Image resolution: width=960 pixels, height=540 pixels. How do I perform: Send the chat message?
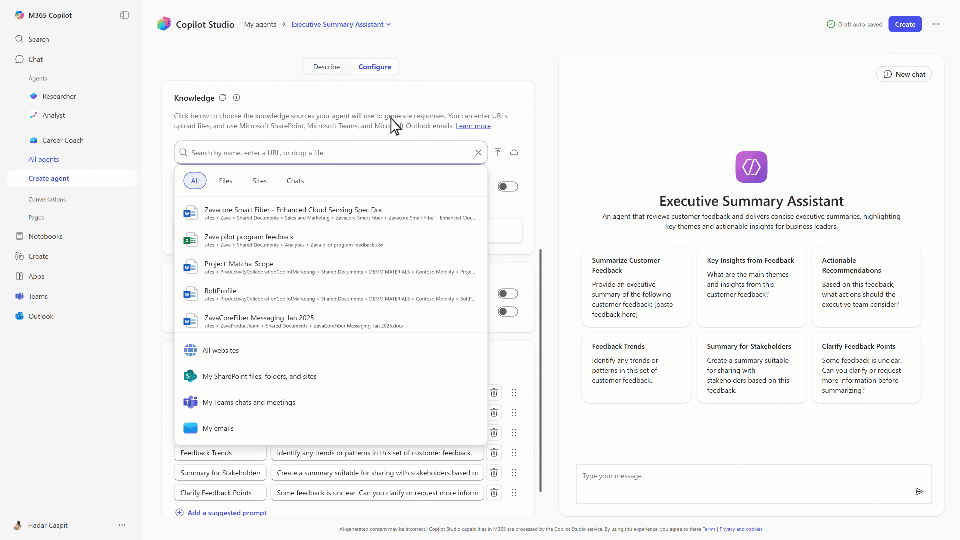(919, 492)
